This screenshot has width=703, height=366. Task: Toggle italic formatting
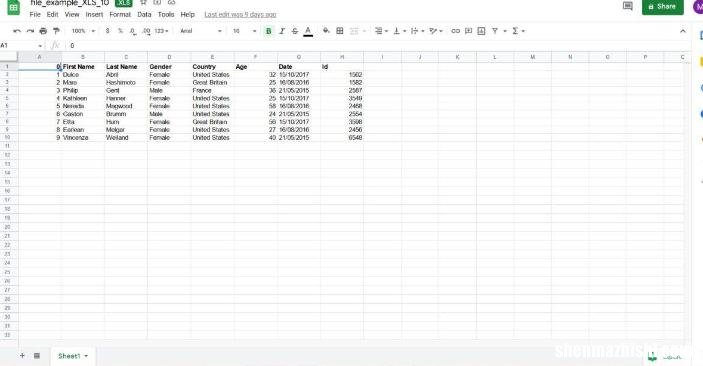(282, 31)
